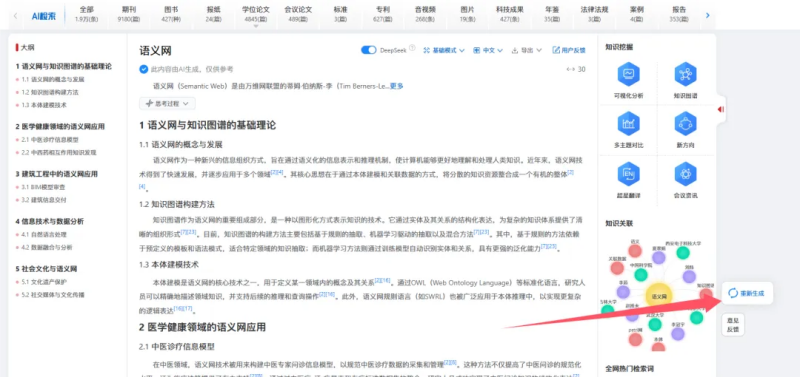Expand 学位论文 tab's small dropdown arrow
Screen dimensions: 800x377
[256, 26]
